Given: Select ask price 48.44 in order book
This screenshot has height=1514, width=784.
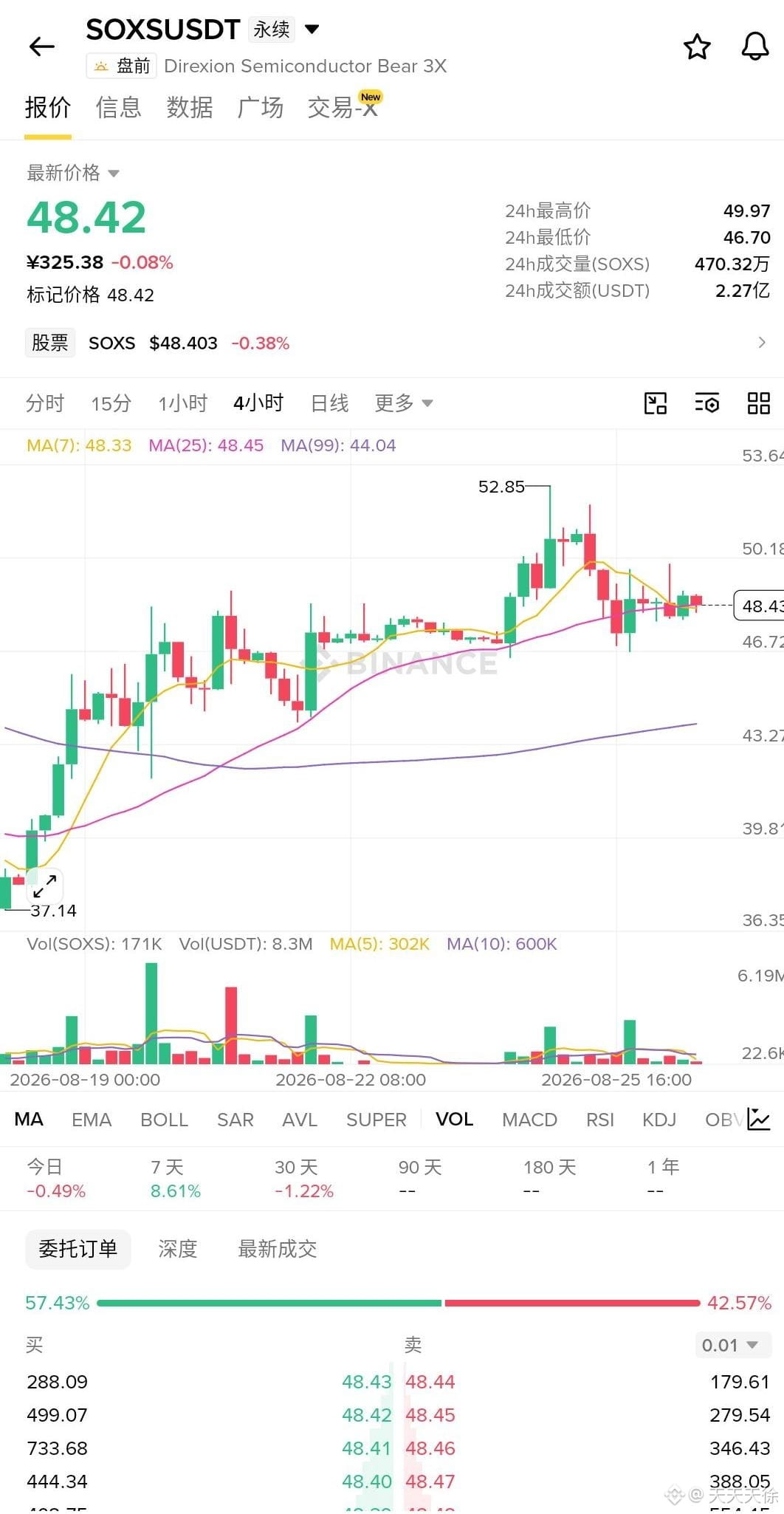Looking at the screenshot, I should 430,1382.
